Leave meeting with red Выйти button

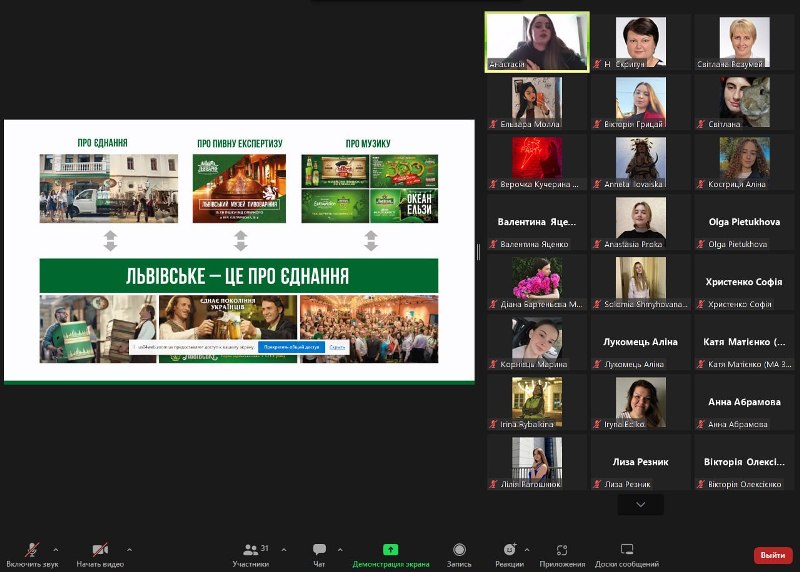pyautogui.click(x=772, y=555)
